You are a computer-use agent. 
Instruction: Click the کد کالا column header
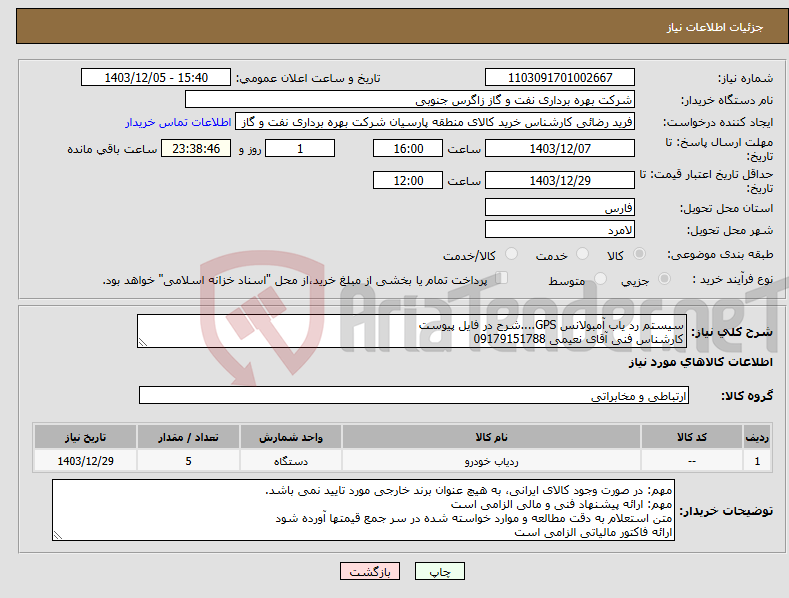click(692, 437)
